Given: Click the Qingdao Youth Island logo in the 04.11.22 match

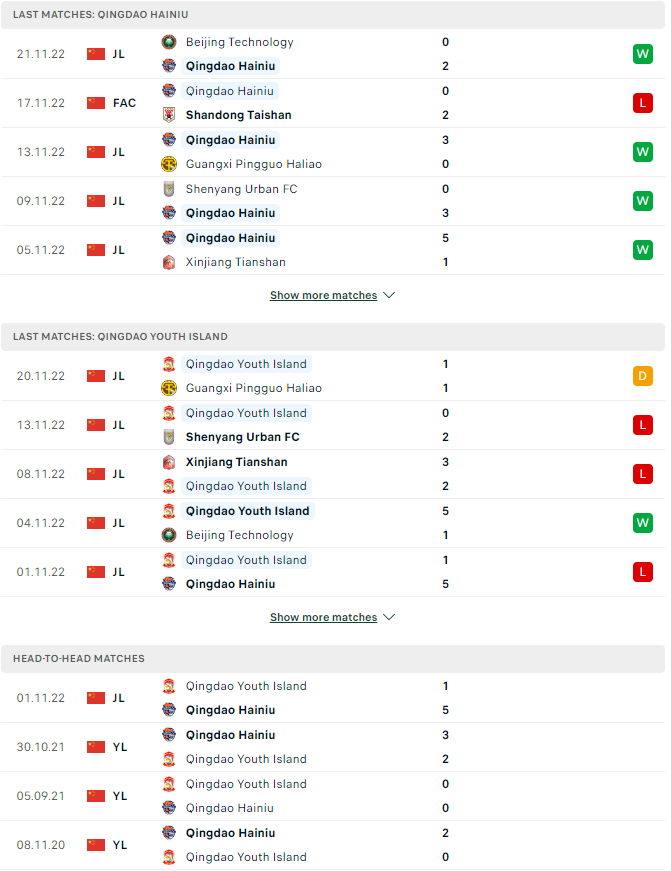Looking at the screenshot, I should [x=169, y=511].
